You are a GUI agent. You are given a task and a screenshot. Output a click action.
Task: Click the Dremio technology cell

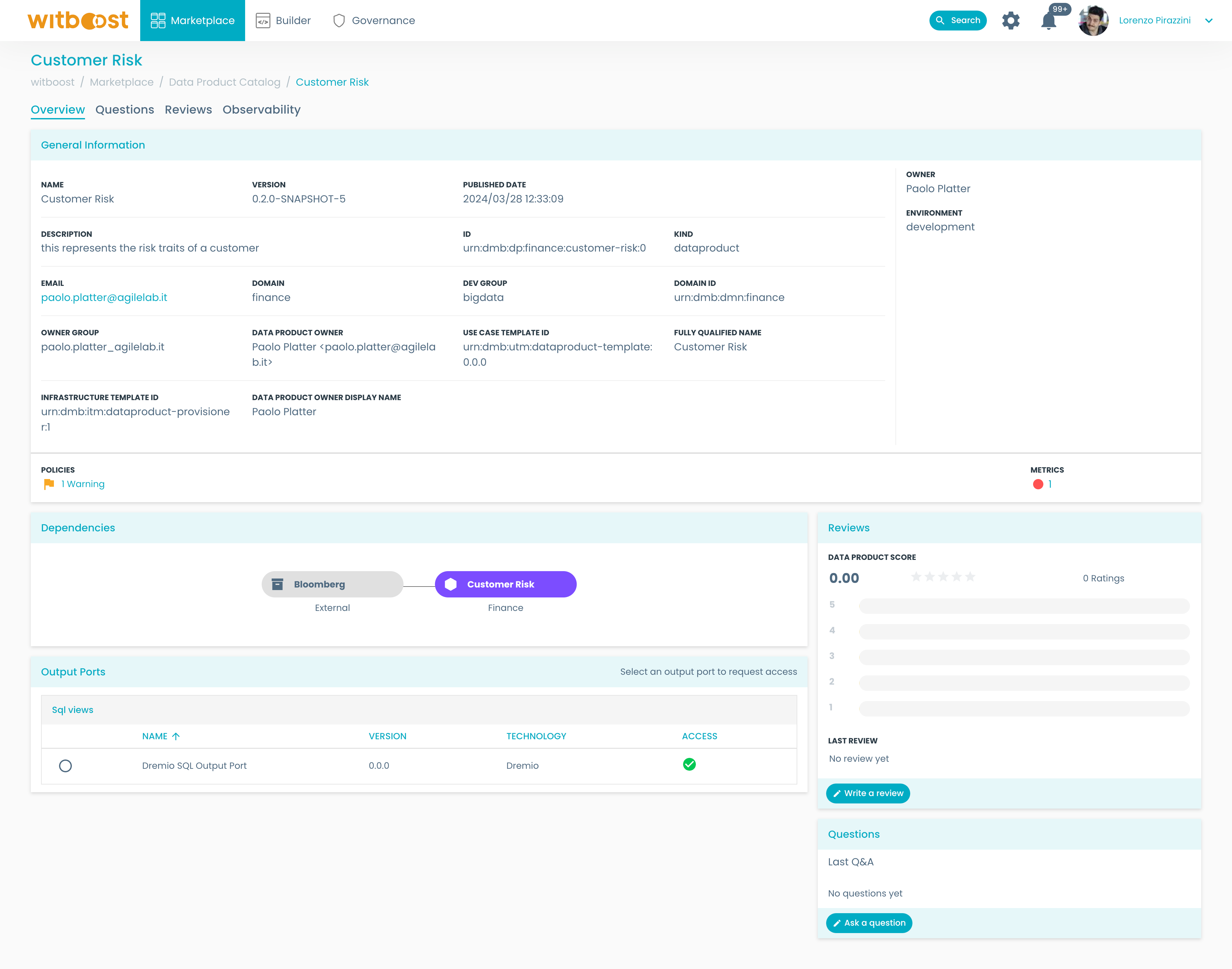click(522, 766)
